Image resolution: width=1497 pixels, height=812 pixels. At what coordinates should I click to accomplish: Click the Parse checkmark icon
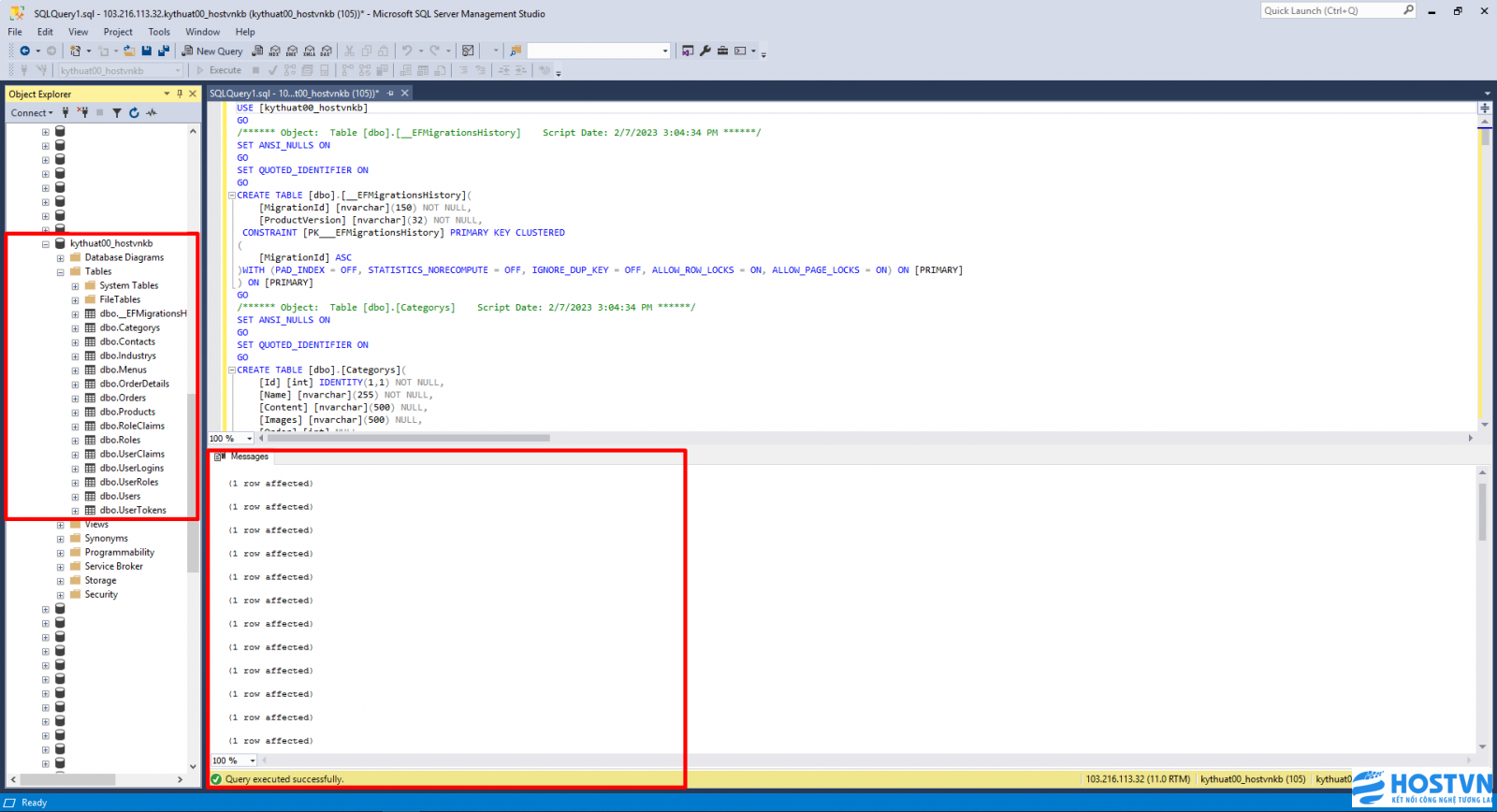tap(273, 70)
